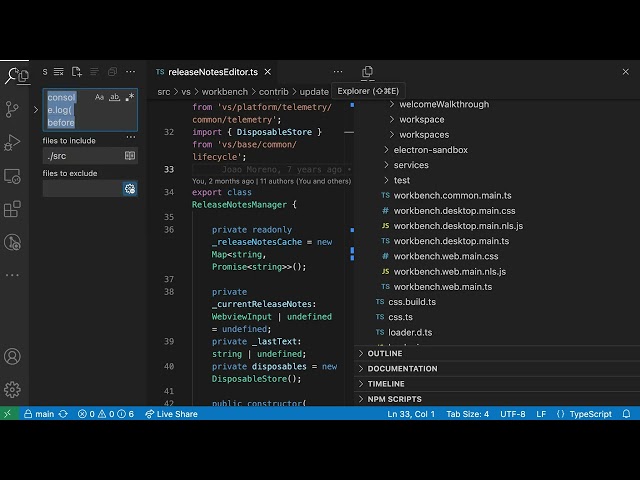Toggle use exclude settings and ignore files
This screenshot has height=480, width=640.
tap(130, 189)
